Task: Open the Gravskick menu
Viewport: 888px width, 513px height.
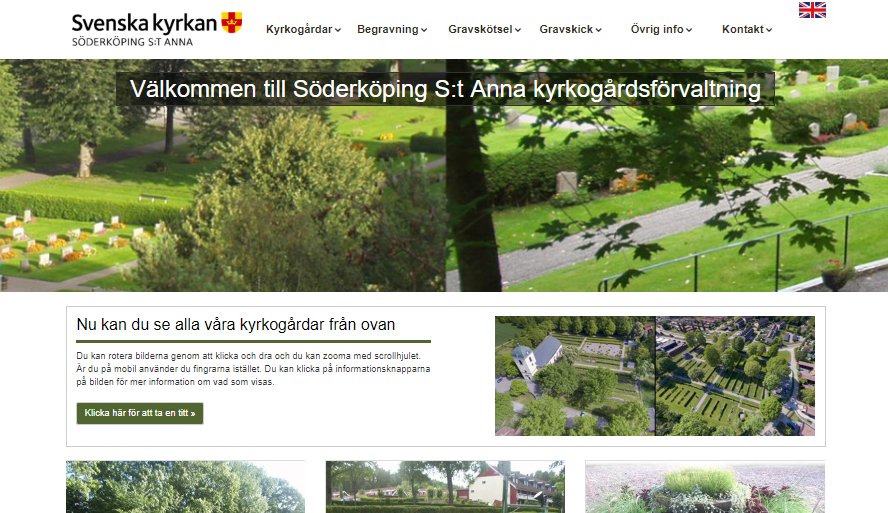Action: tap(570, 29)
